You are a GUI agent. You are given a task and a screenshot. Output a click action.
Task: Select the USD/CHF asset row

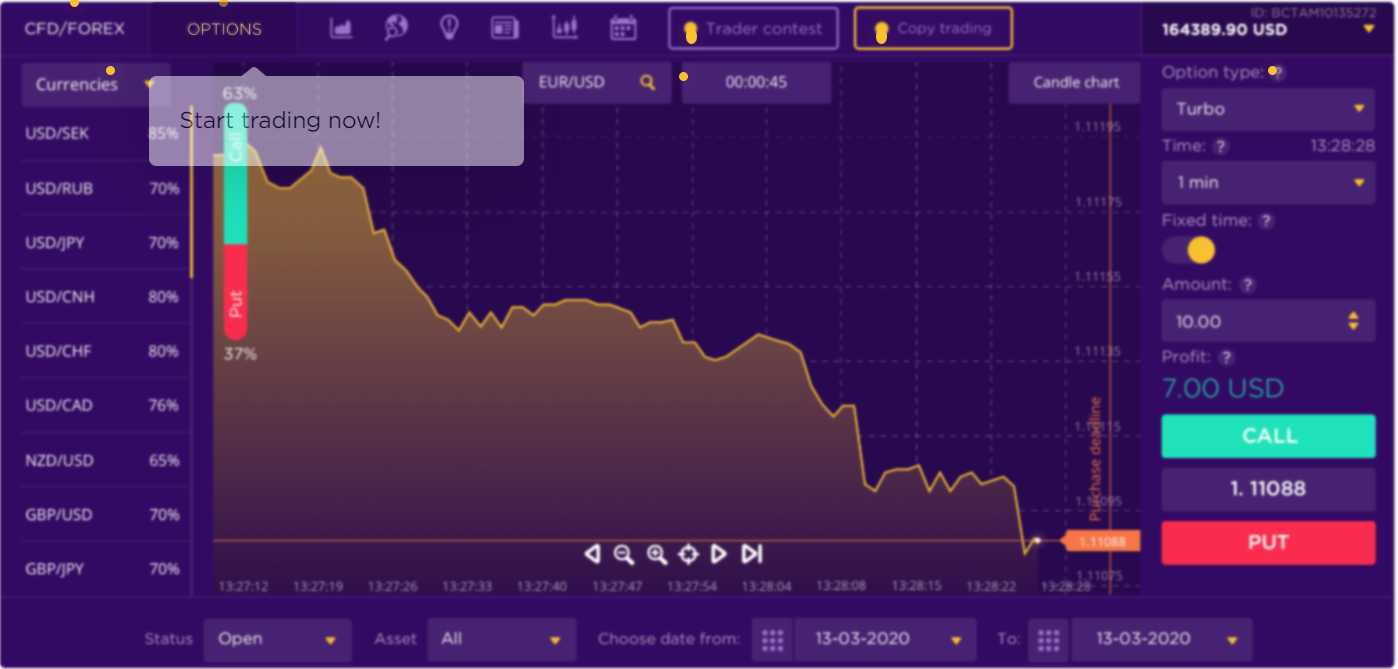point(103,351)
